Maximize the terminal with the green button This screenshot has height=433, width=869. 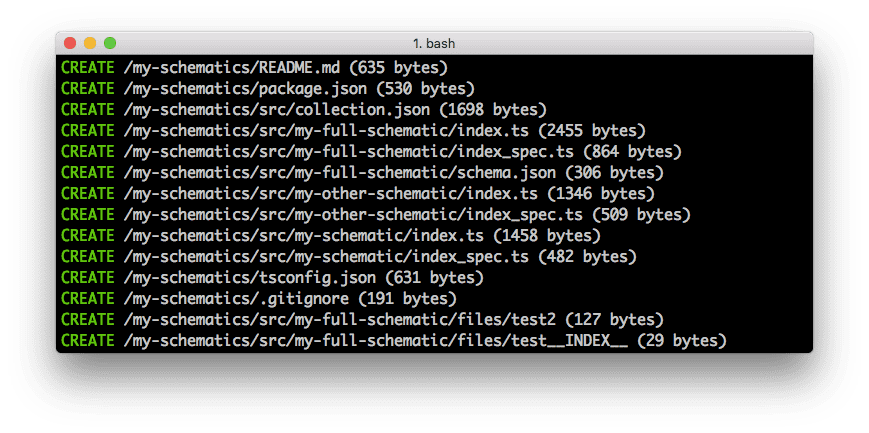[x=110, y=43]
